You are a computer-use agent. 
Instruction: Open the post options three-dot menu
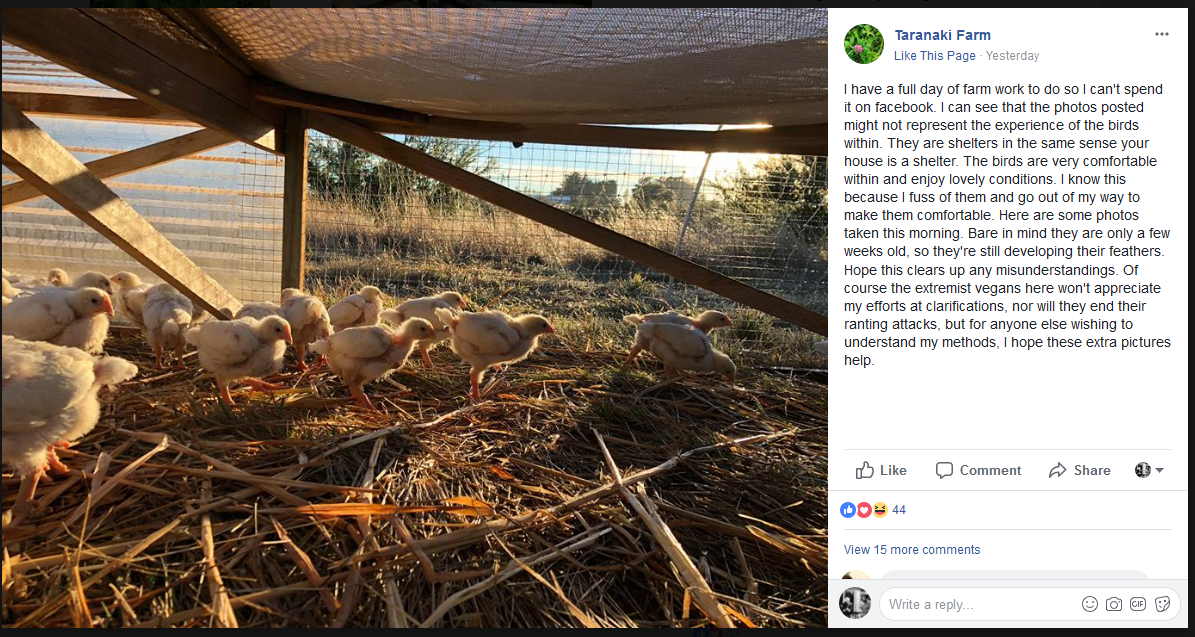point(1161,34)
